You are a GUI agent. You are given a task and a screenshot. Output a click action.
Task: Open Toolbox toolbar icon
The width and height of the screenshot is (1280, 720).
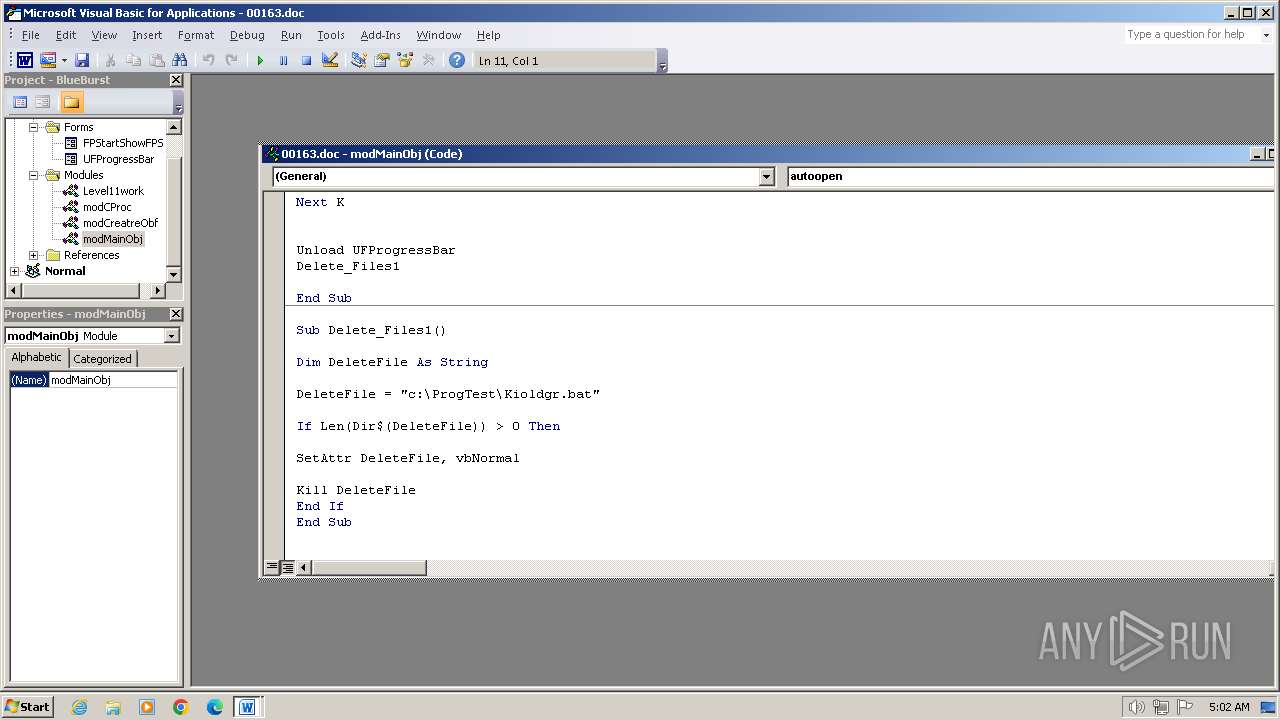(428, 61)
